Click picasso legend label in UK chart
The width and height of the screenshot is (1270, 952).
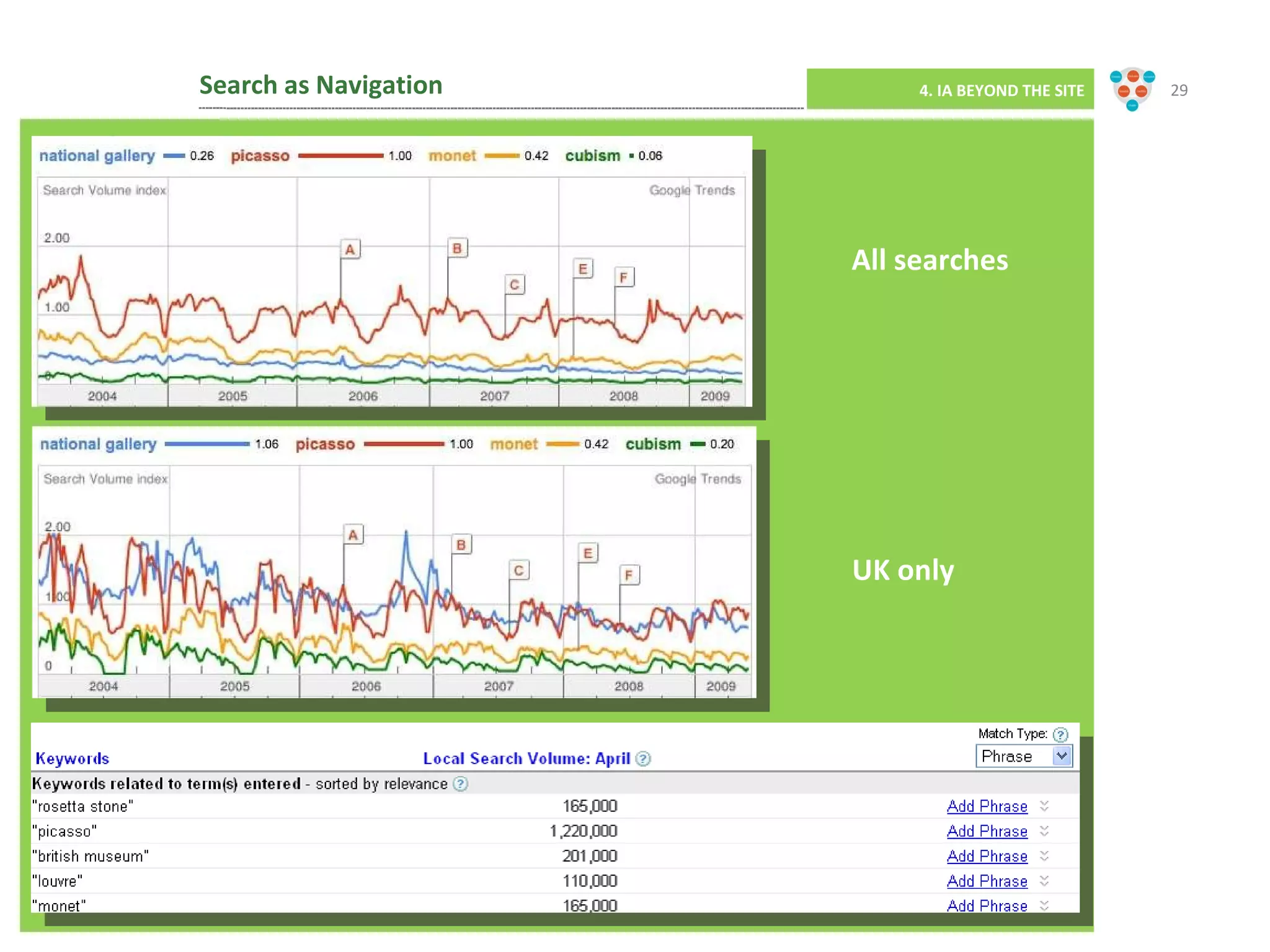325,444
